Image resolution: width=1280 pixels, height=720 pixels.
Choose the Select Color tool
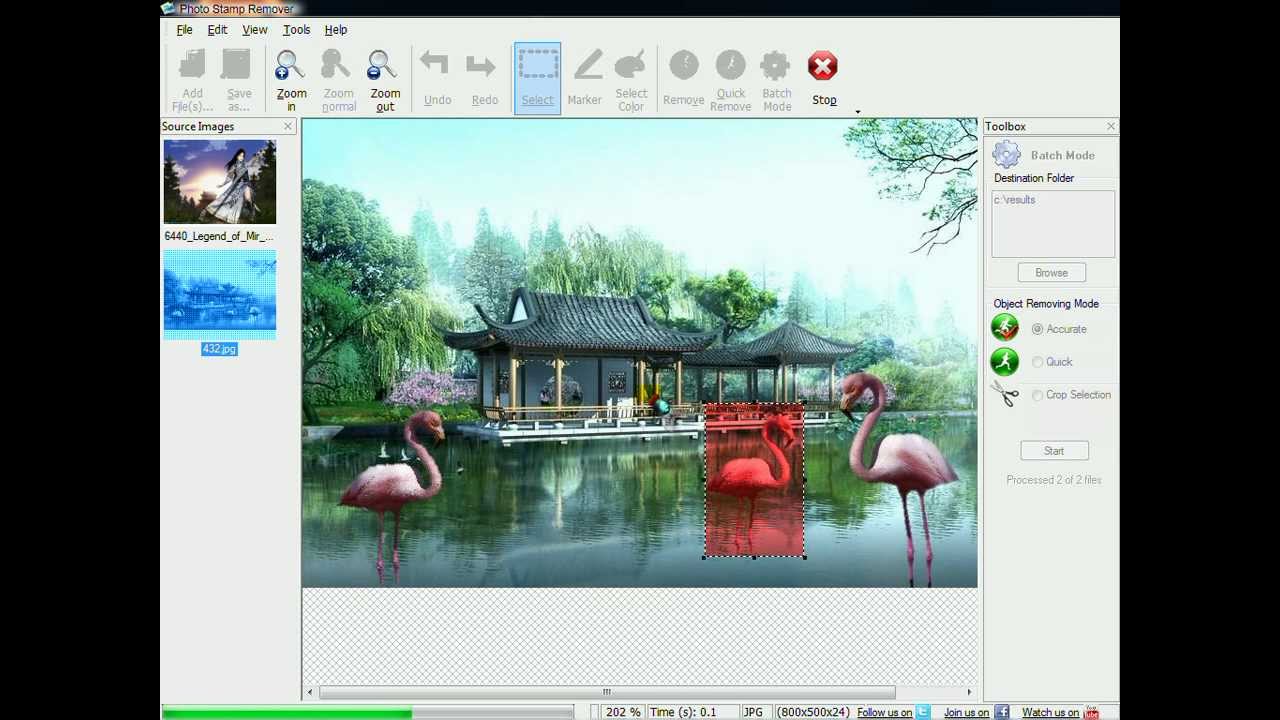pos(630,66)
